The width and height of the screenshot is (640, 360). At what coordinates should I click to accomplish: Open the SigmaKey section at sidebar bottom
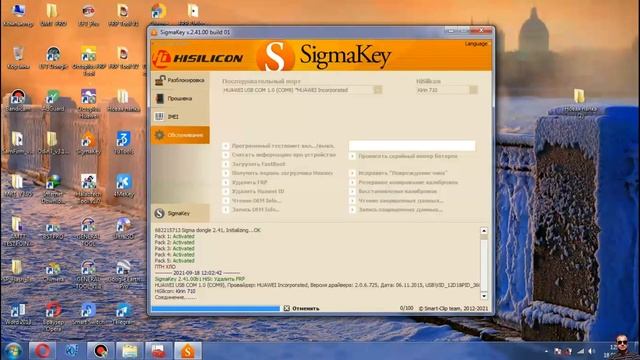click(x=180, y=213)
